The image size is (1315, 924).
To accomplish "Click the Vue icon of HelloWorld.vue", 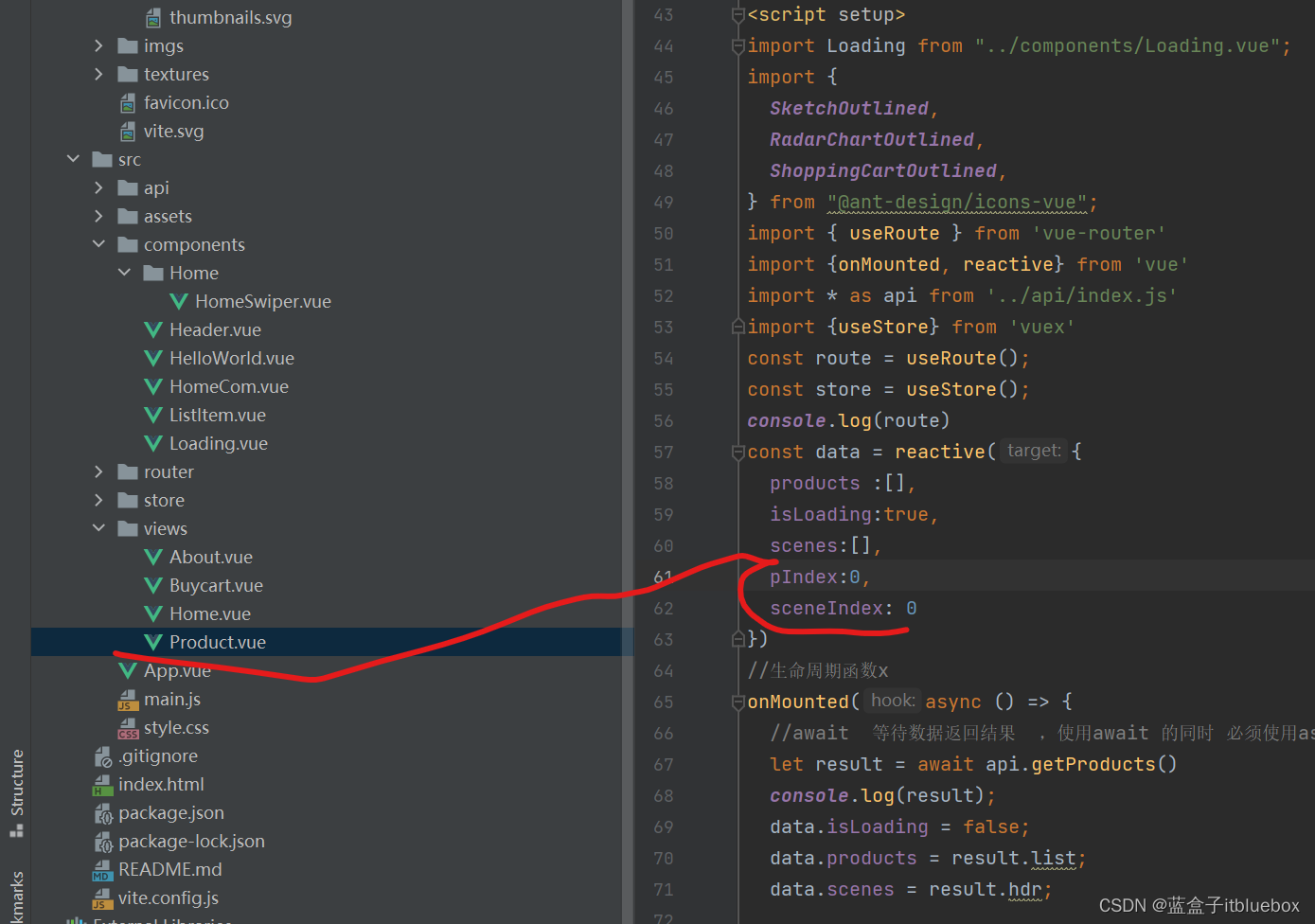I will point(153,359).
